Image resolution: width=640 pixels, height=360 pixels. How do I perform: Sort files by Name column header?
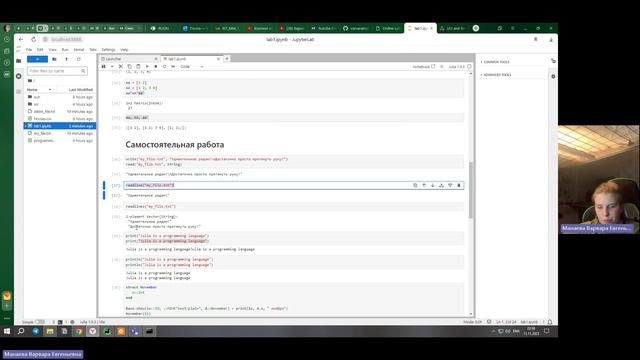pos(39,89)
